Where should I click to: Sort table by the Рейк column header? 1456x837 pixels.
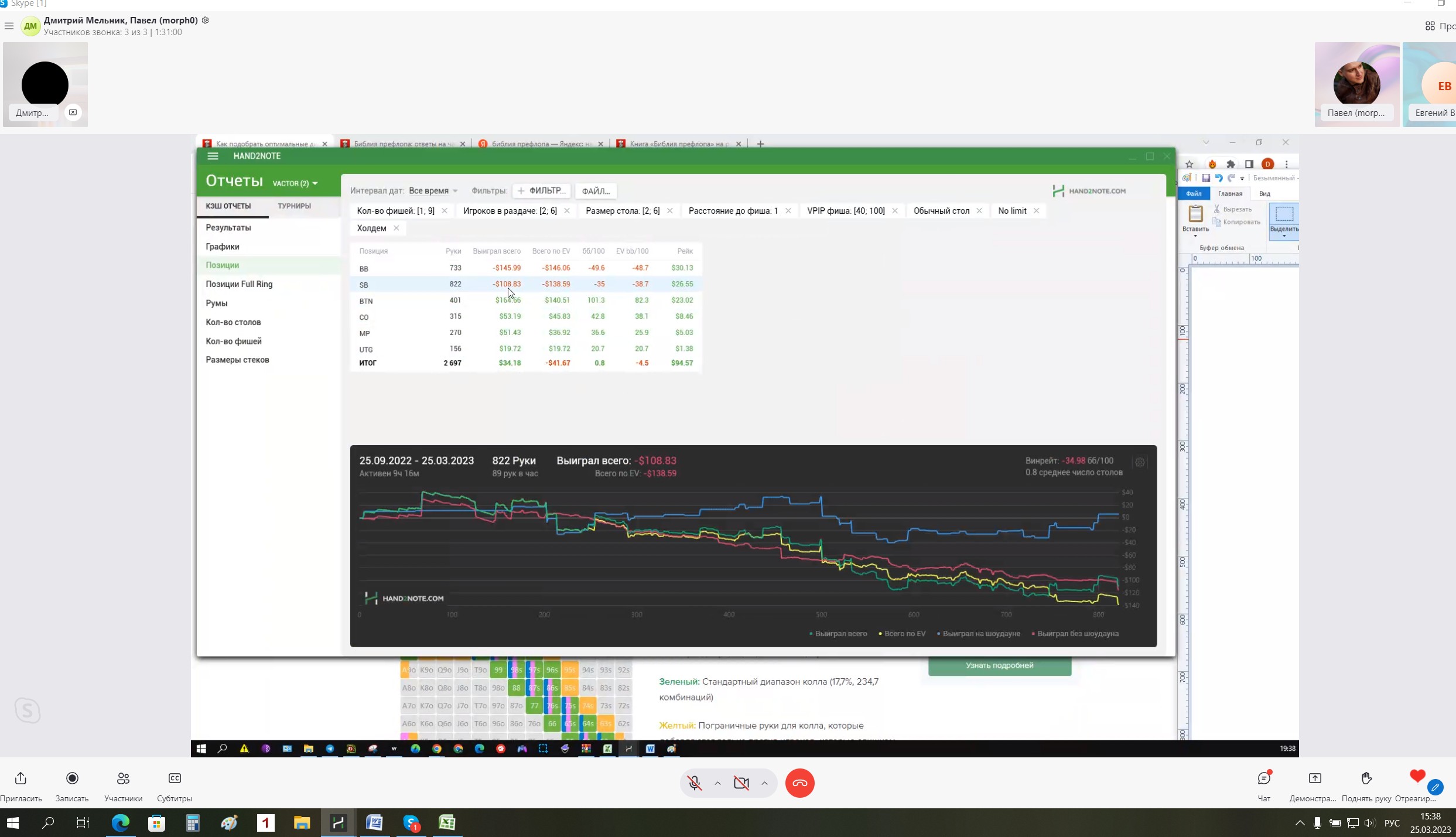(x=685, y=251)
